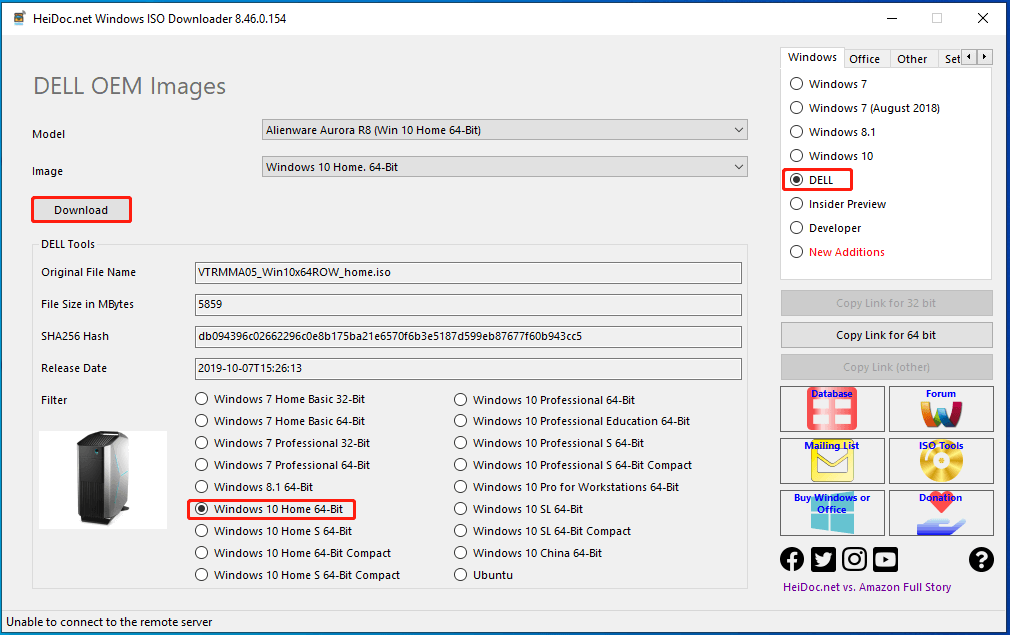The width and height of the screenshot is (1010, 635).
Task: Filter by Windows 10 Home S 64-Bit Compact
Action: pyautogui.click(x=298, y=575)
